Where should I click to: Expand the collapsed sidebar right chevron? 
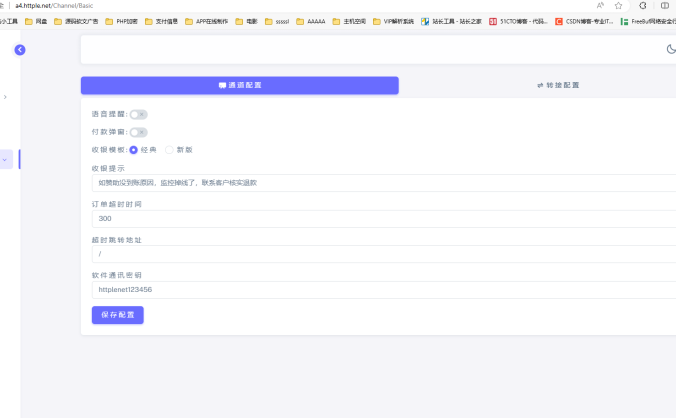5,97
